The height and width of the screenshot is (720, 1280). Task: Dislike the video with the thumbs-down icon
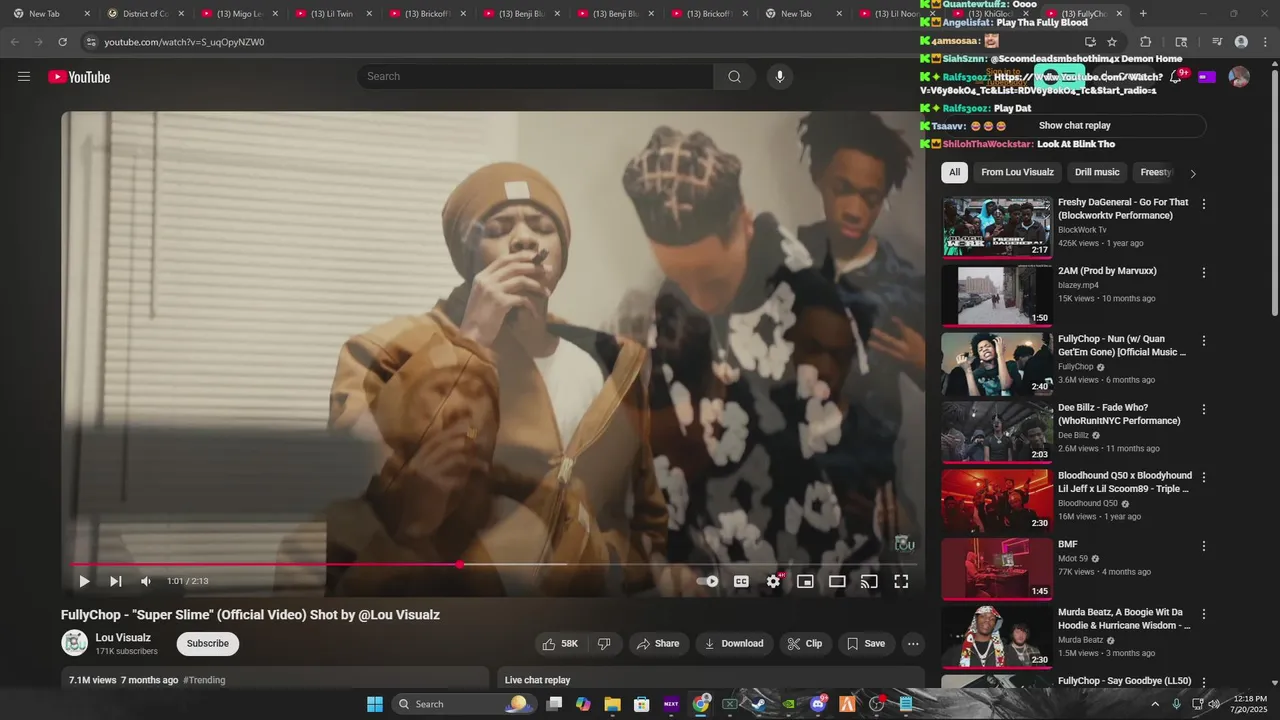coord(604,644)
